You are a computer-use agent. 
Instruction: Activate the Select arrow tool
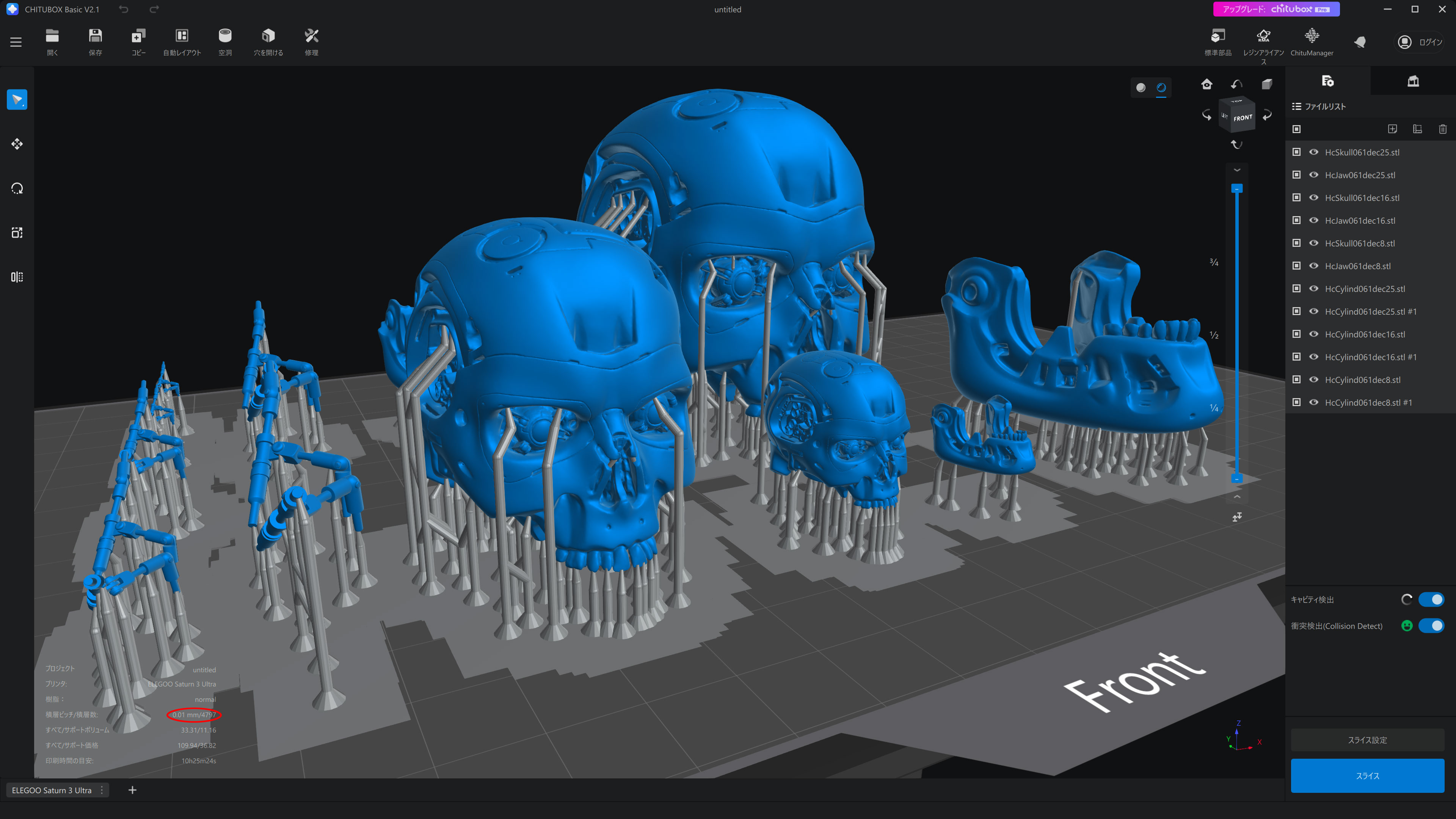[x=17, y=99]
